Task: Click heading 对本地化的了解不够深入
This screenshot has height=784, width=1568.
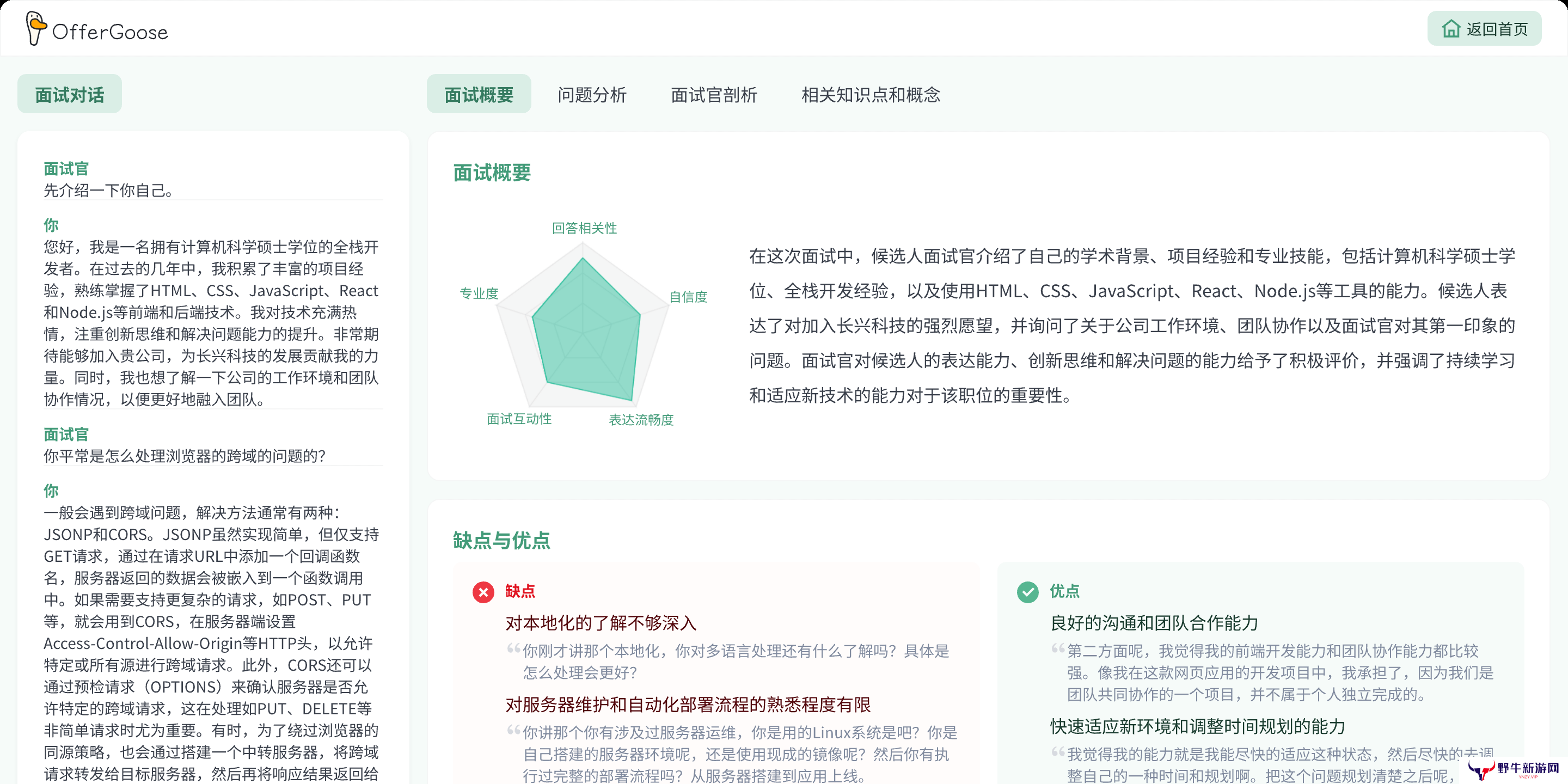Action: coord(601,623)
